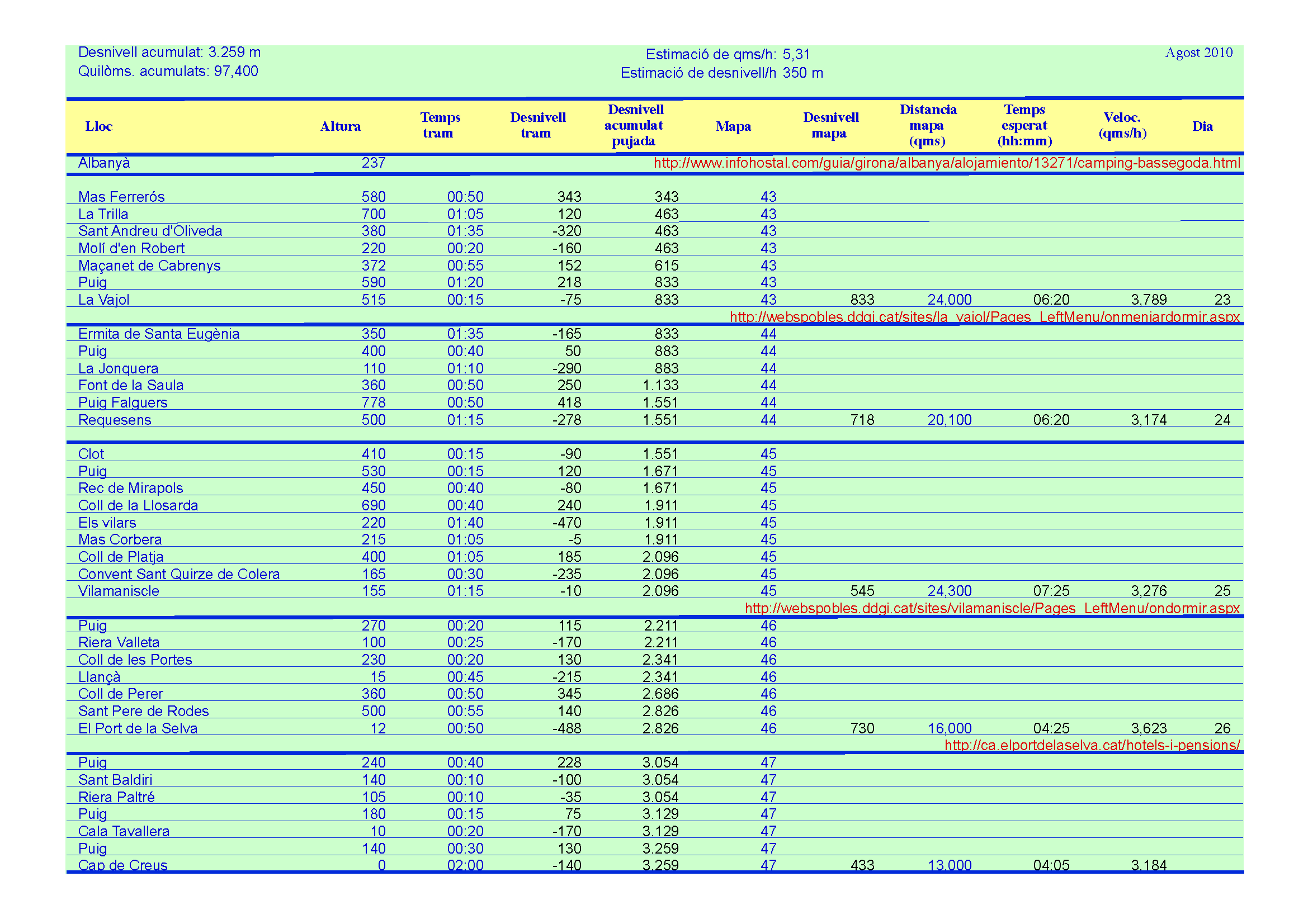The width and height of the screenshot is (1308, 924).
Task: Open the La Vajol onmenjardormir link
Action: click(984, 316)
